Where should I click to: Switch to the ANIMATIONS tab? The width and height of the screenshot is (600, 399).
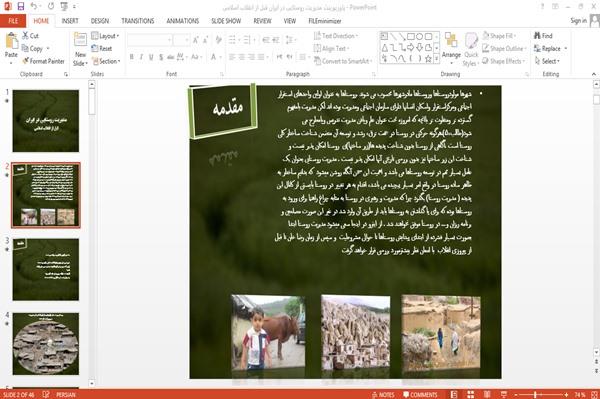tap(183, 21)
